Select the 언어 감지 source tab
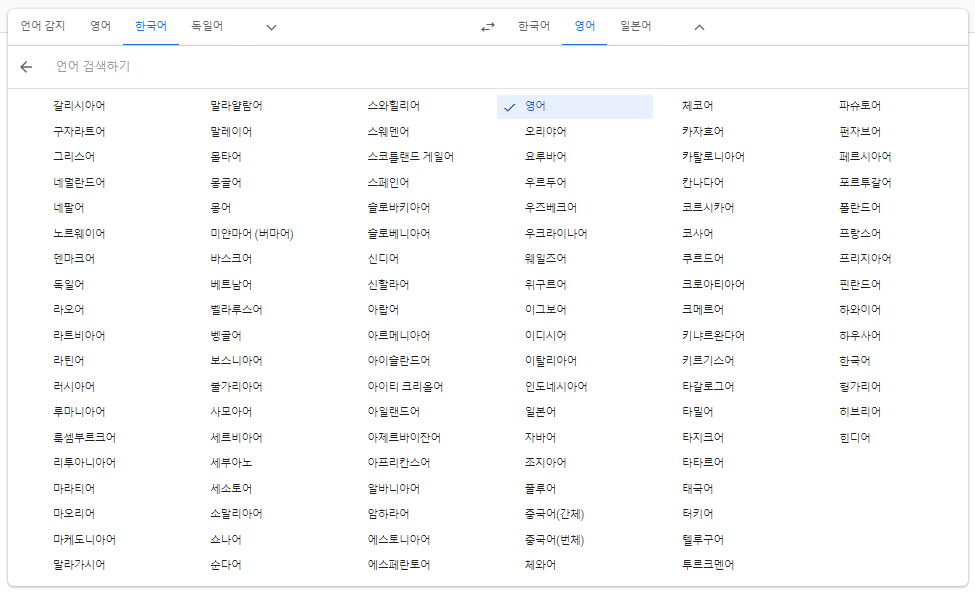 point(43,26)
